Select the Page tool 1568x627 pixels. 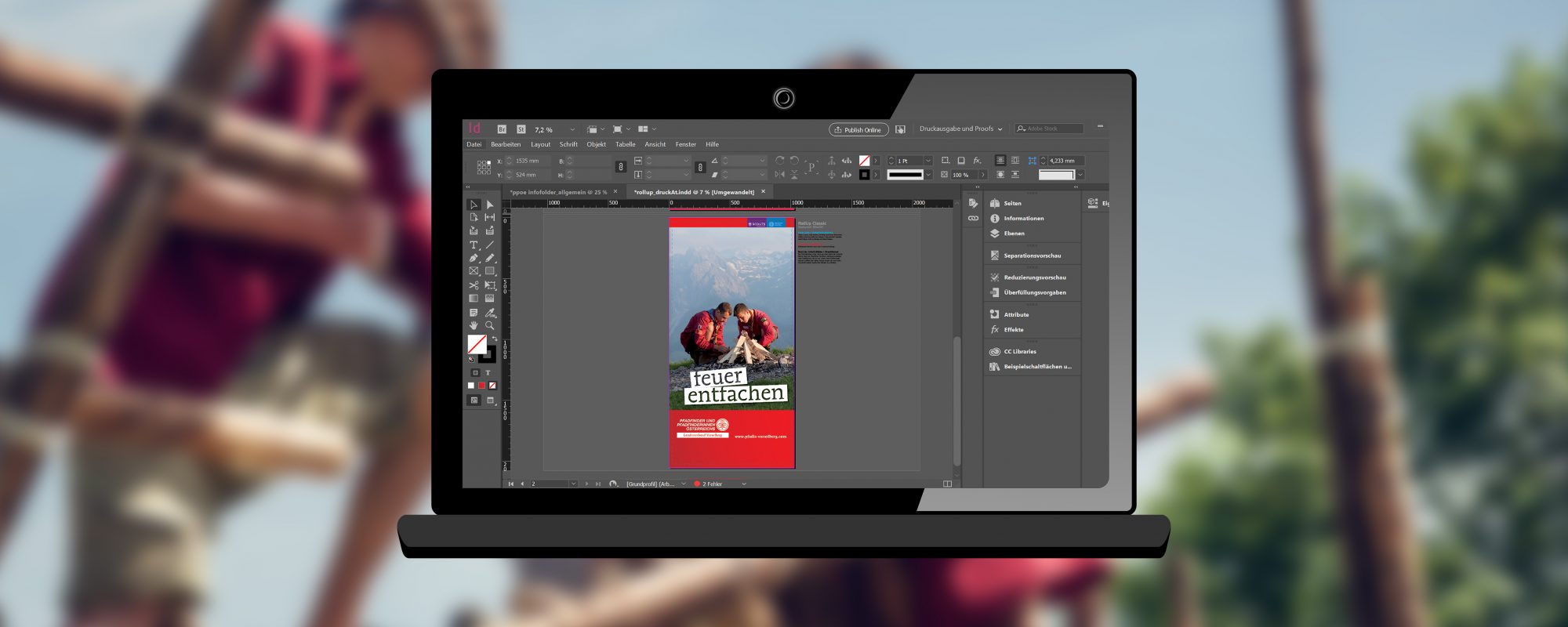(x=474, y=217)
